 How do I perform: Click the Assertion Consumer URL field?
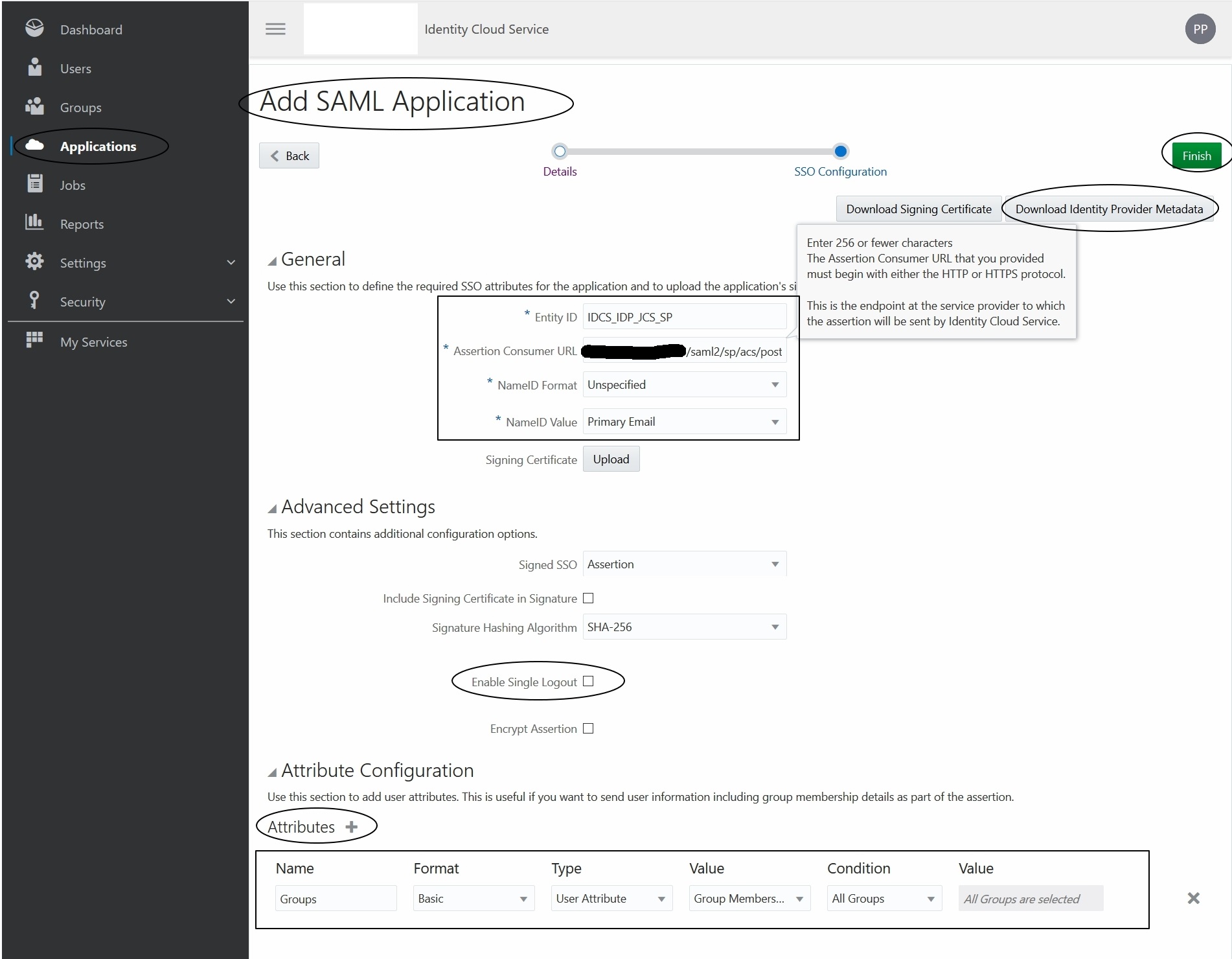tap(685, 351)
